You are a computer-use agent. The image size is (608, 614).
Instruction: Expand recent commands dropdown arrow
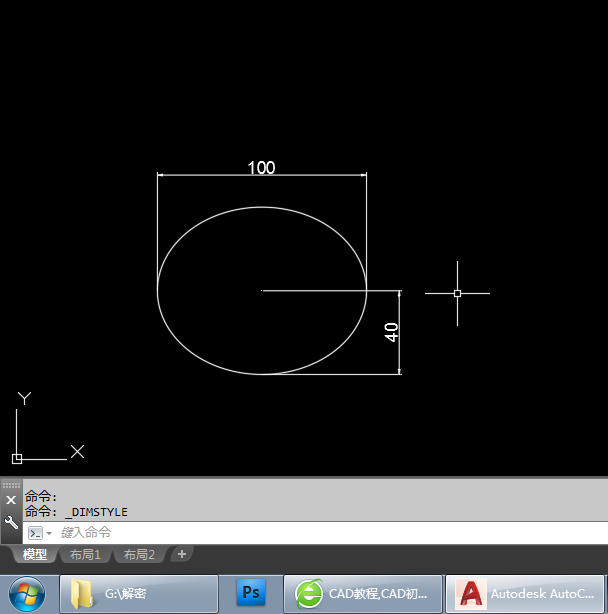click(49, 533)
